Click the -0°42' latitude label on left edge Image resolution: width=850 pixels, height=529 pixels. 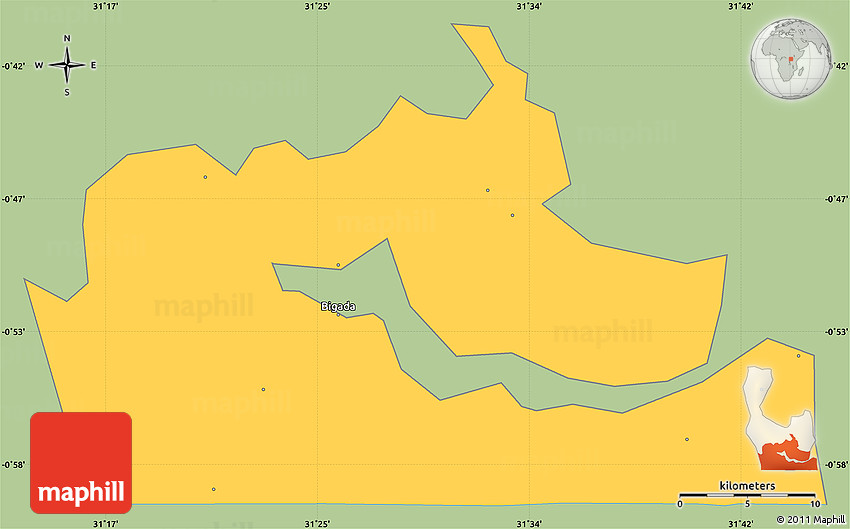[13, 66]
